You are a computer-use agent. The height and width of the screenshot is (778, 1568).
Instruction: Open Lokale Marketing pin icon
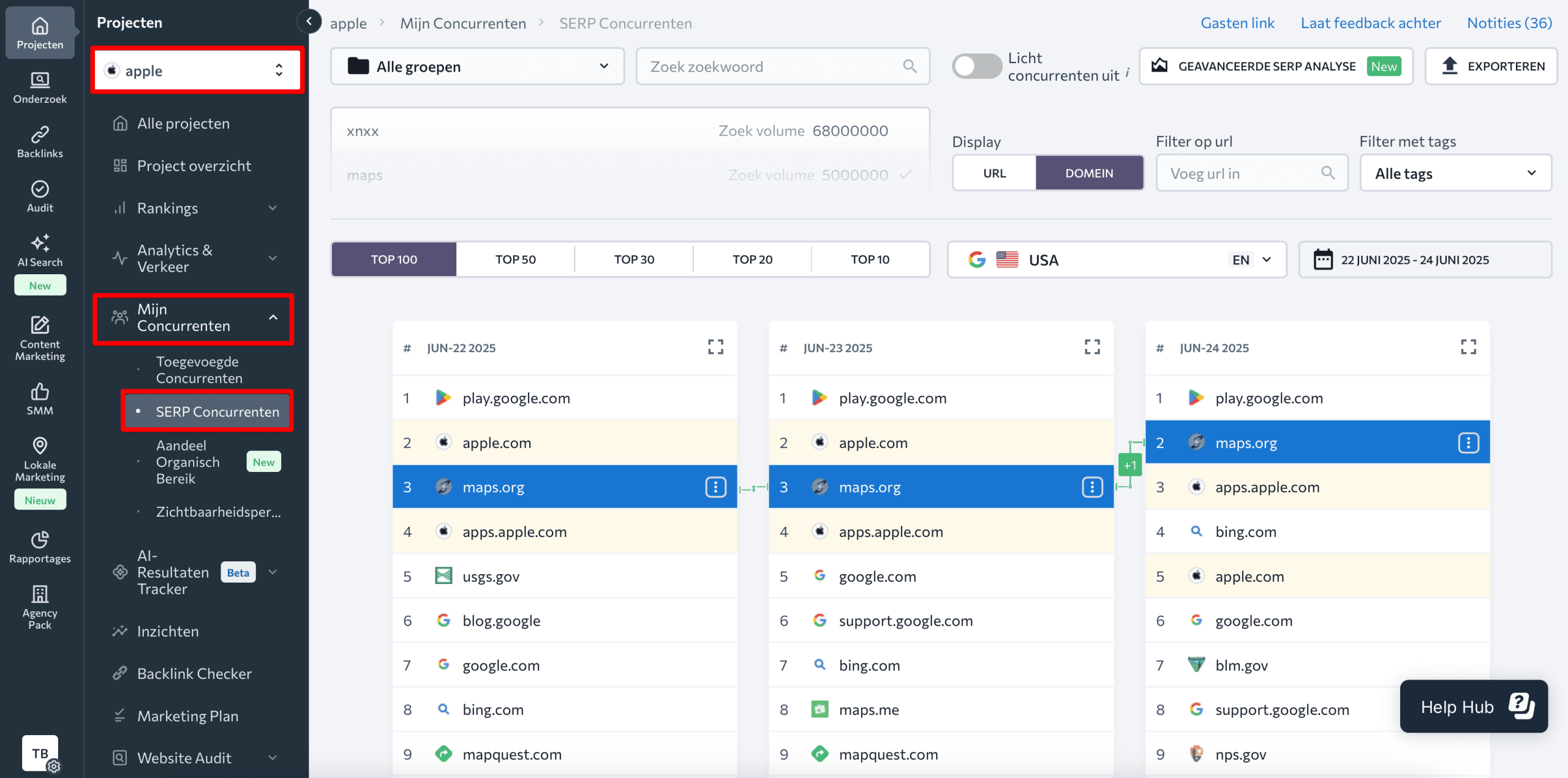pyautogui.click(x=40, y=445)
